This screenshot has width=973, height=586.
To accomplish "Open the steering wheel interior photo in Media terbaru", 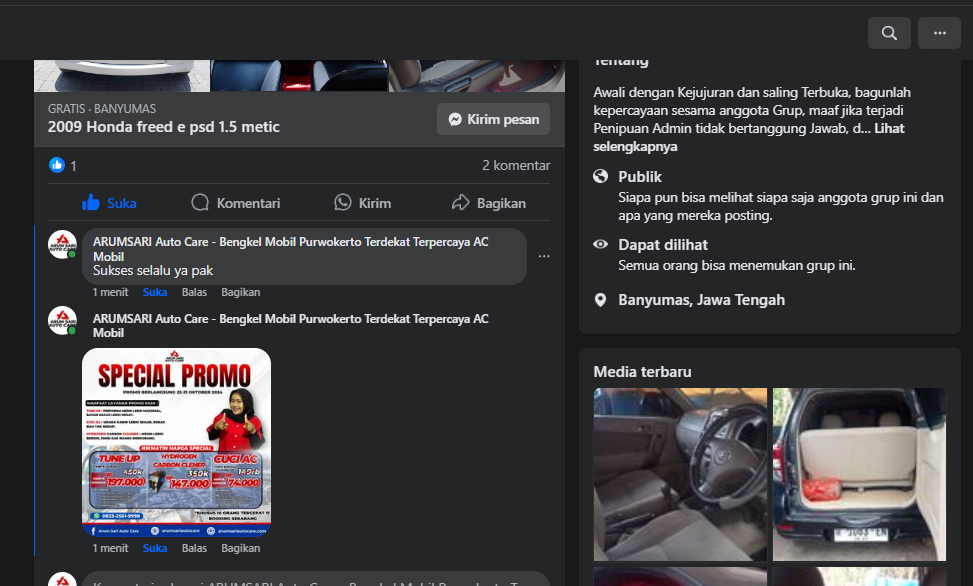I will (680, 474).
